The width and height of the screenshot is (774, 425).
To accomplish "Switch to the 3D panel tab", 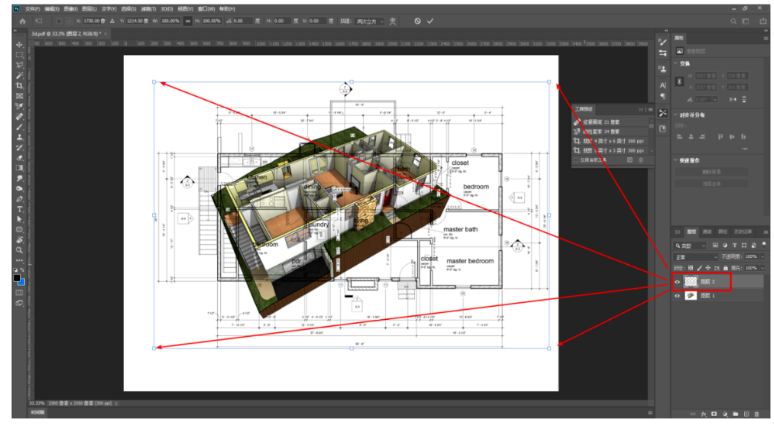I will tap(677, 232).
